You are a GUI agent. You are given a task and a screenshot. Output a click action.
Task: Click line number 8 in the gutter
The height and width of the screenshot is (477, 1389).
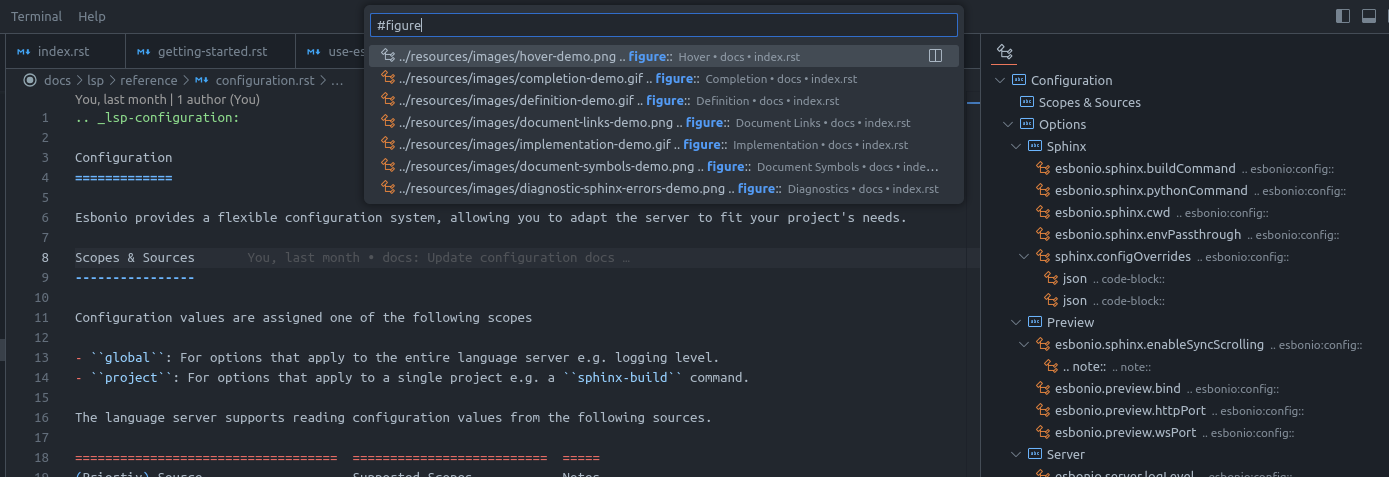coord(44,258)
